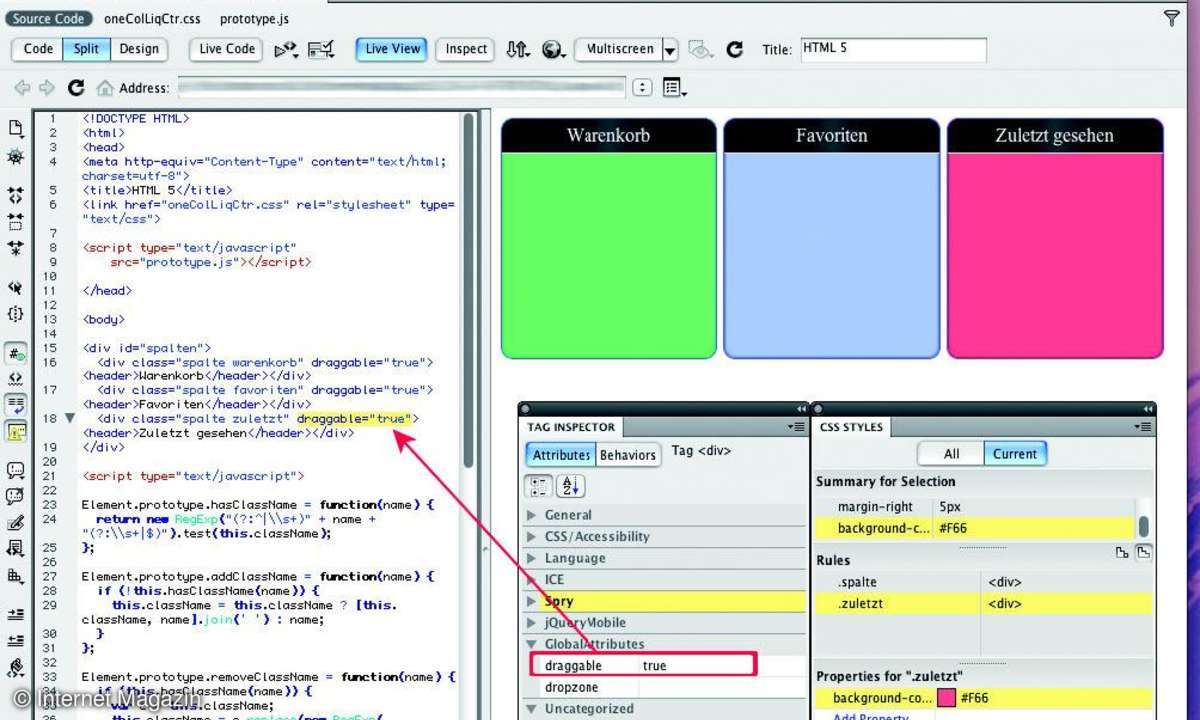Open Tag Inspector panel options menu

(796, 427)
